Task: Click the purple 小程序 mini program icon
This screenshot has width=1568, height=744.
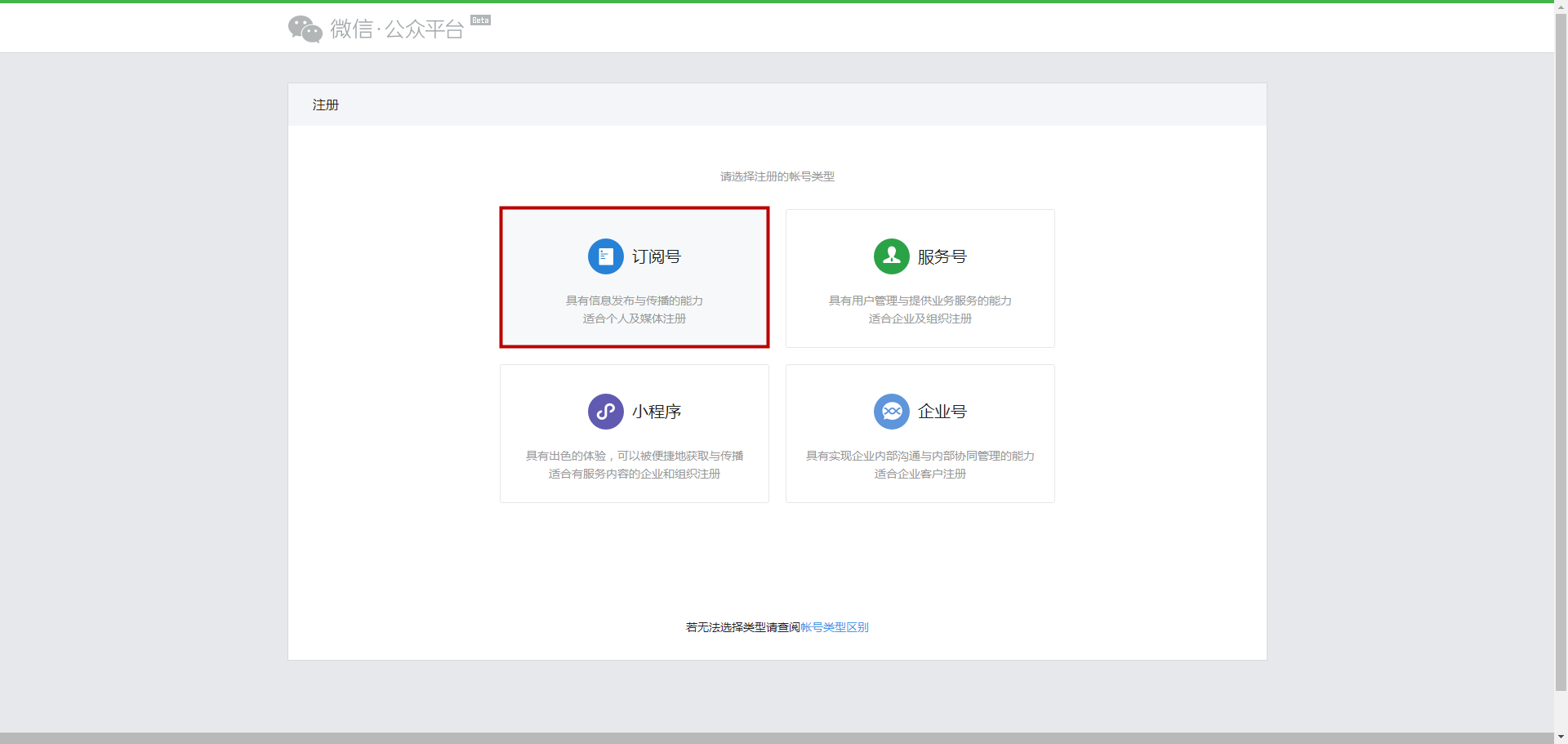Action: coord(605,411)
